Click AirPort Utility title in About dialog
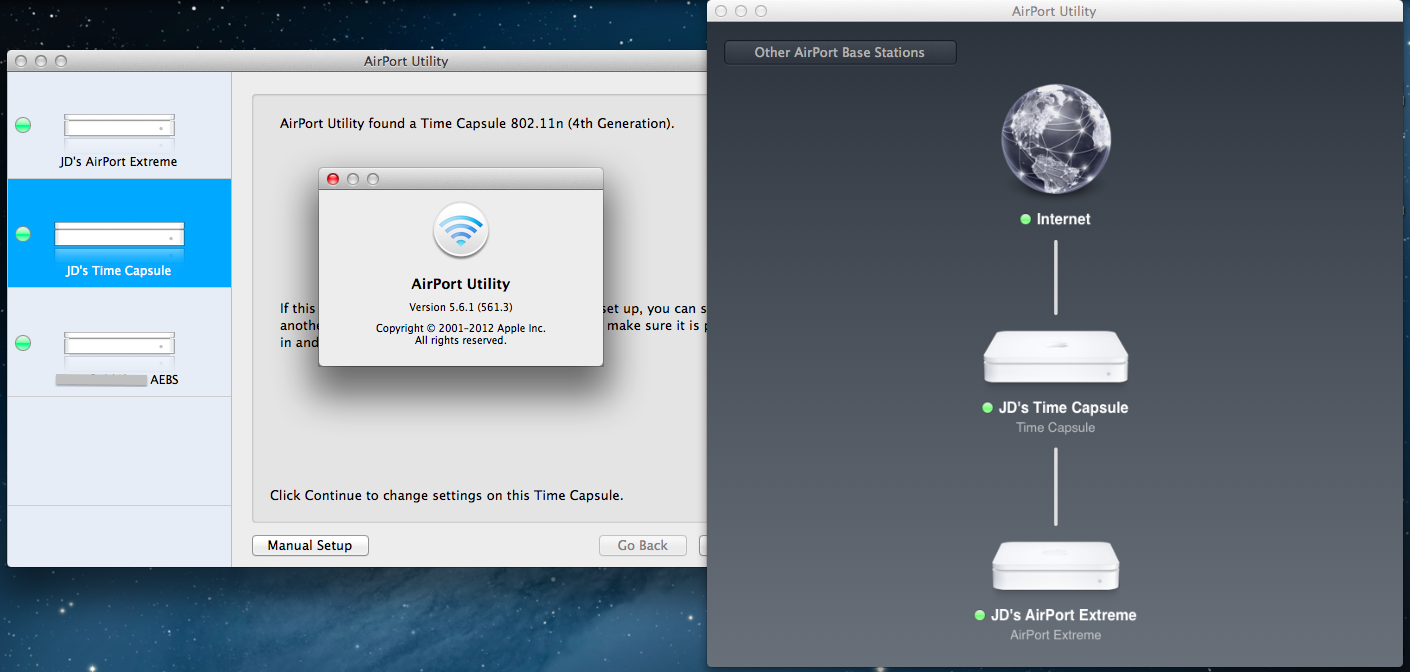Viewport: 1410px width, 672px height. tap(461, 284)
